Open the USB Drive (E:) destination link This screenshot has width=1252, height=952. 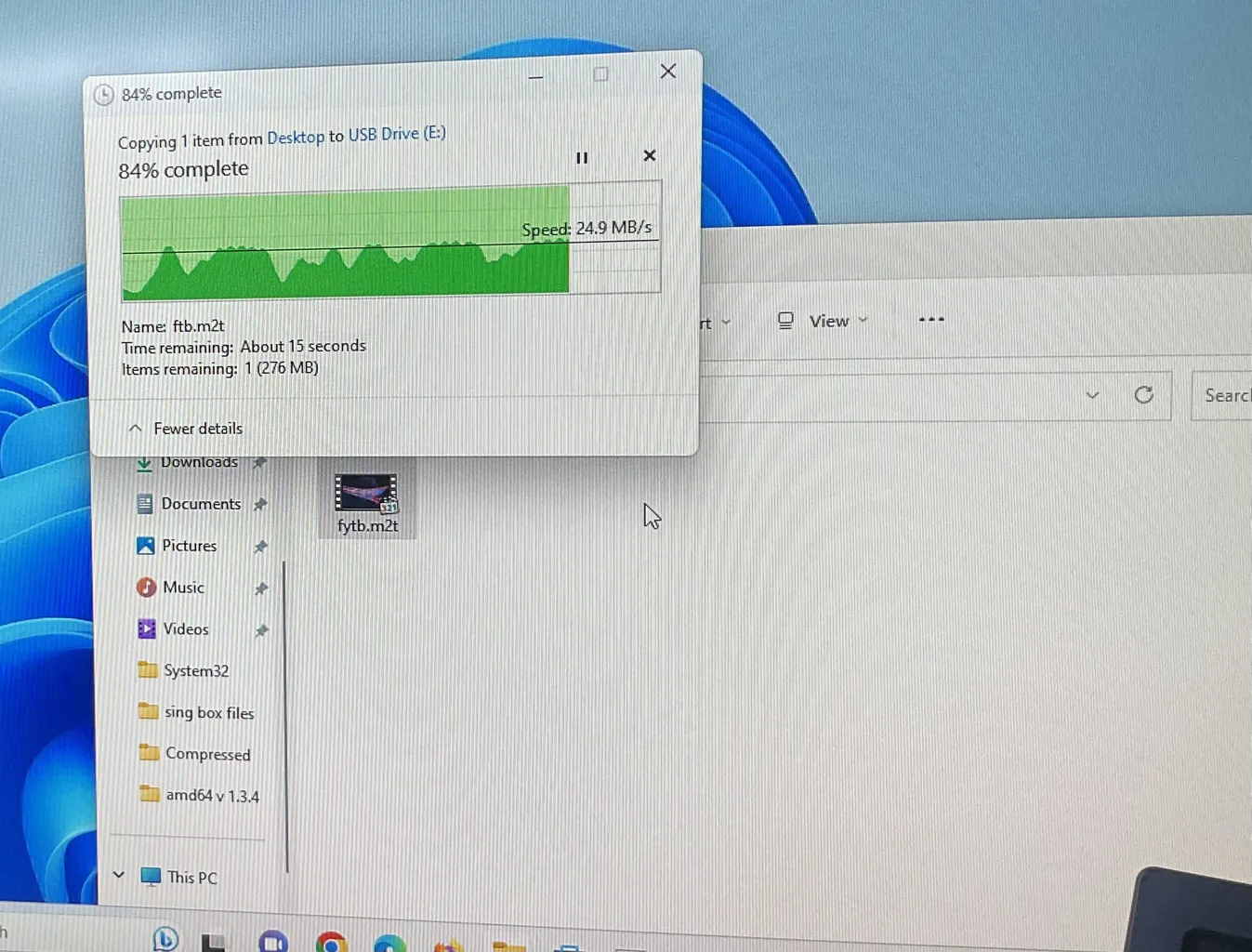click(x=397, y=134)
